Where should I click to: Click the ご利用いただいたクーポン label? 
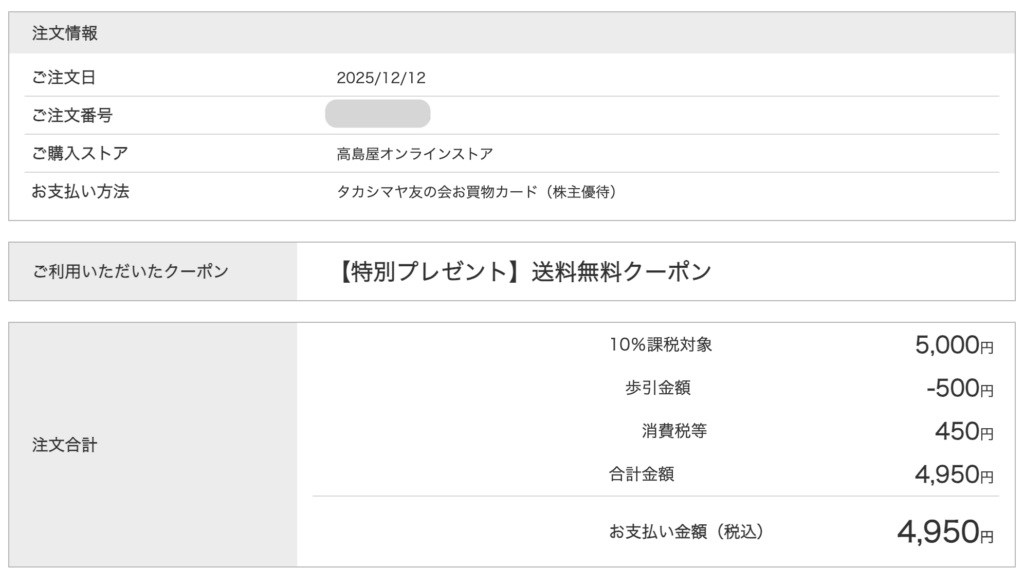[x=130, y=271]
